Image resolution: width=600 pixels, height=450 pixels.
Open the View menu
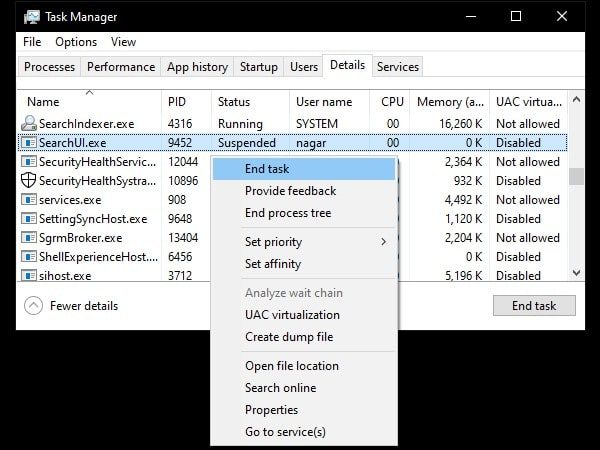coord(123,42)
